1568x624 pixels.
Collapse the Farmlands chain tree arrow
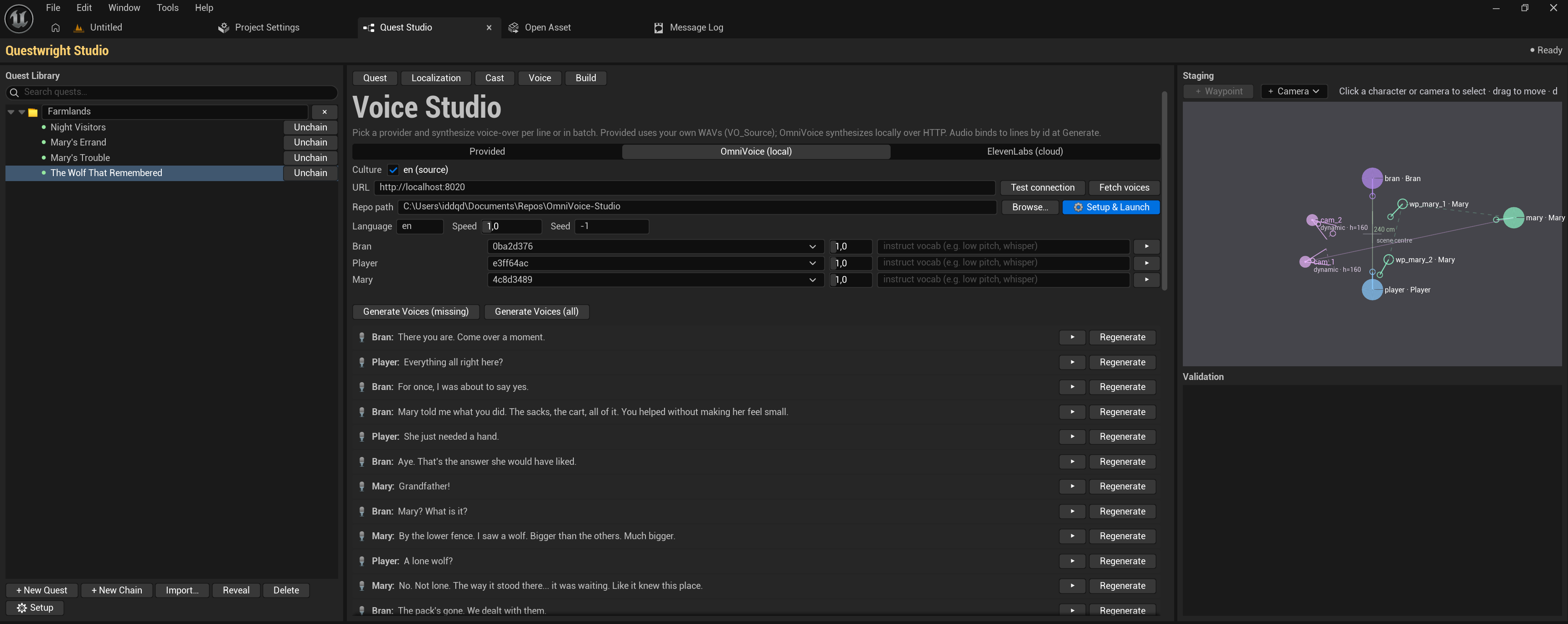point(11,112)
